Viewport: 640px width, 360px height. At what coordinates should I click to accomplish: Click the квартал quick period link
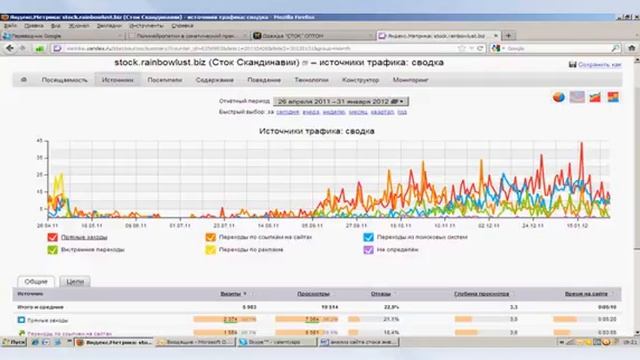tap(382, 112)
